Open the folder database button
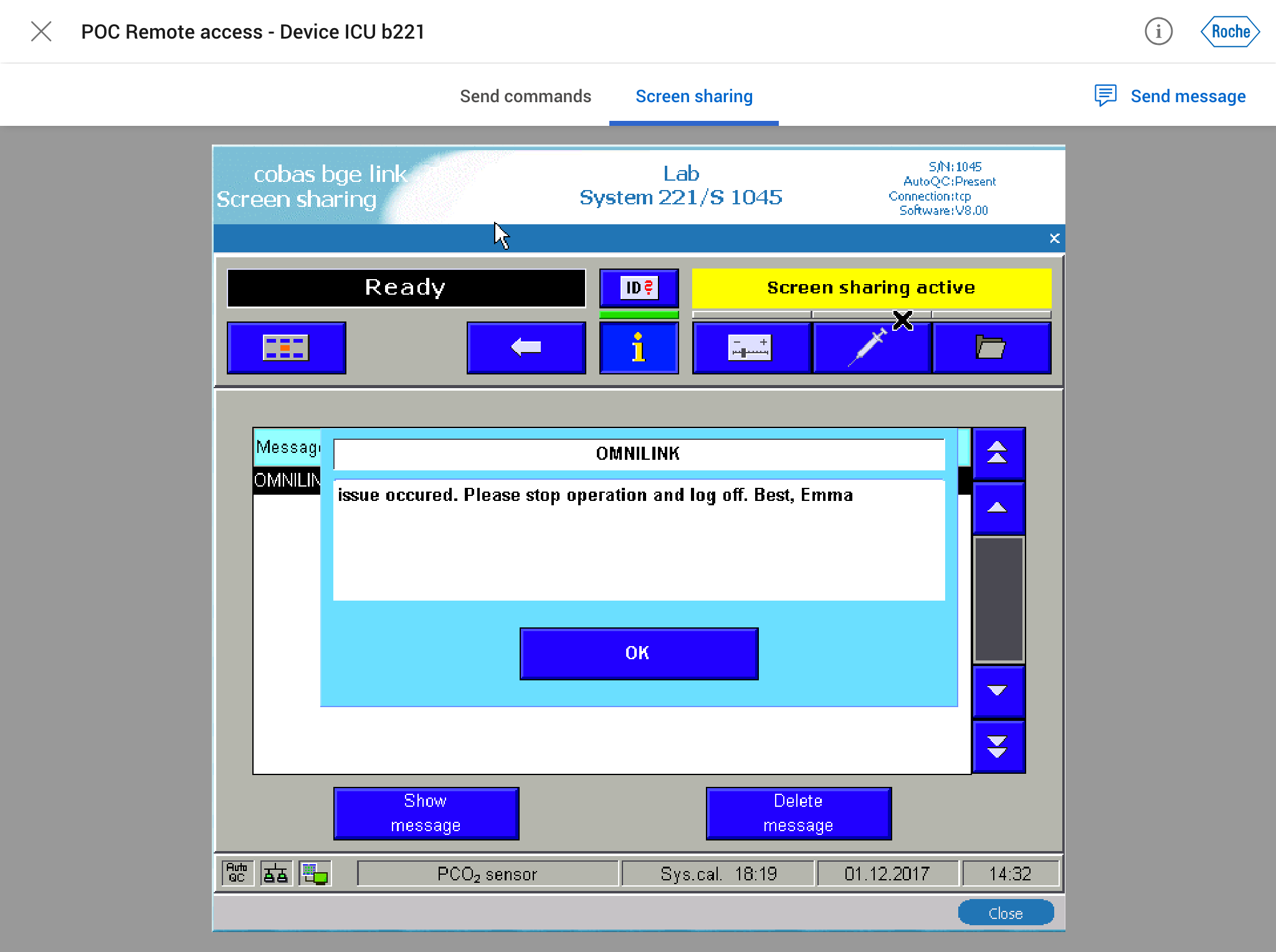 coord(991,348)
